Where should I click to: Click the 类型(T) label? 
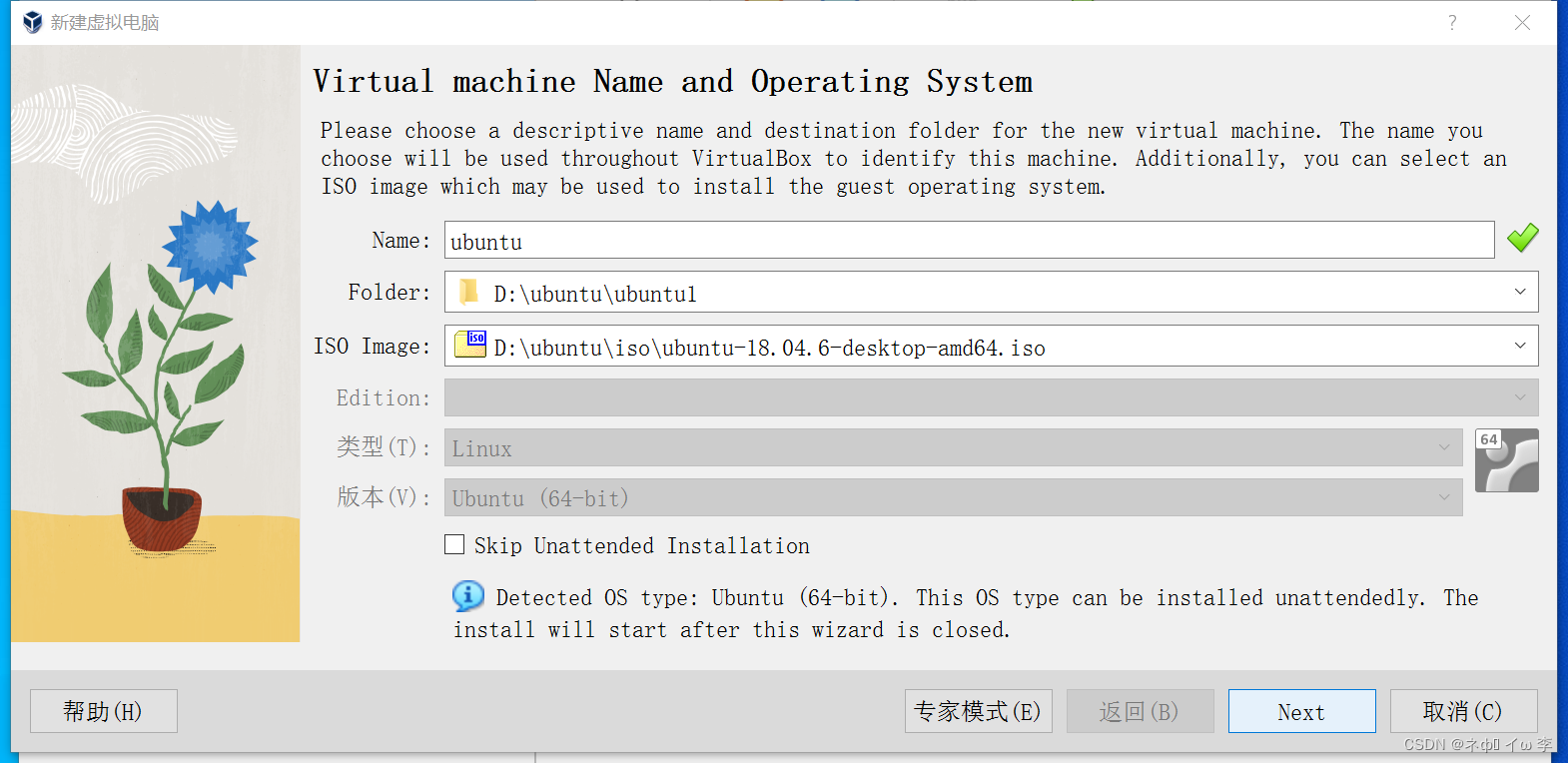[x=384, y=446]
